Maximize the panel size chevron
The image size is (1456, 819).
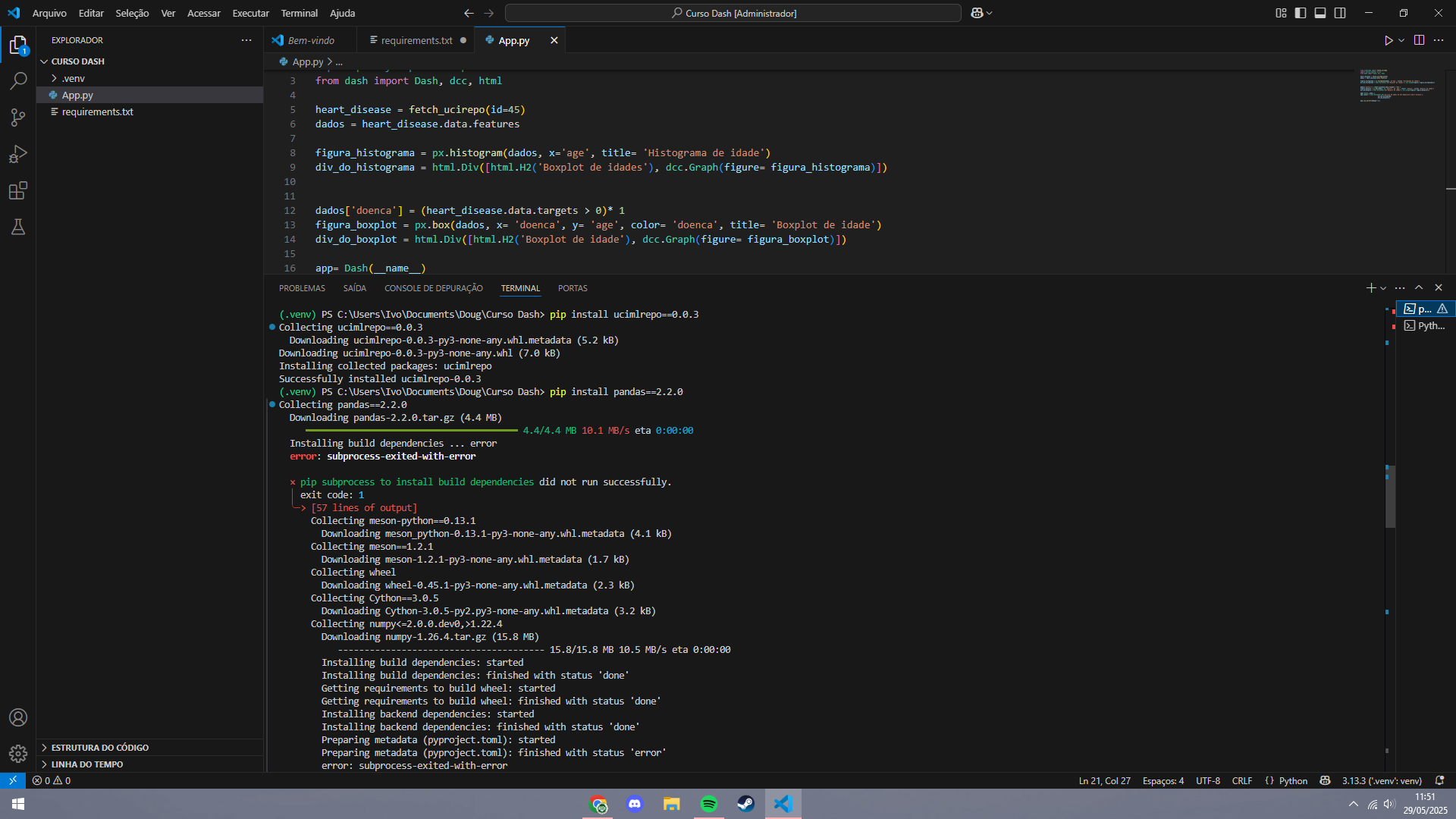click(1419, 288)
